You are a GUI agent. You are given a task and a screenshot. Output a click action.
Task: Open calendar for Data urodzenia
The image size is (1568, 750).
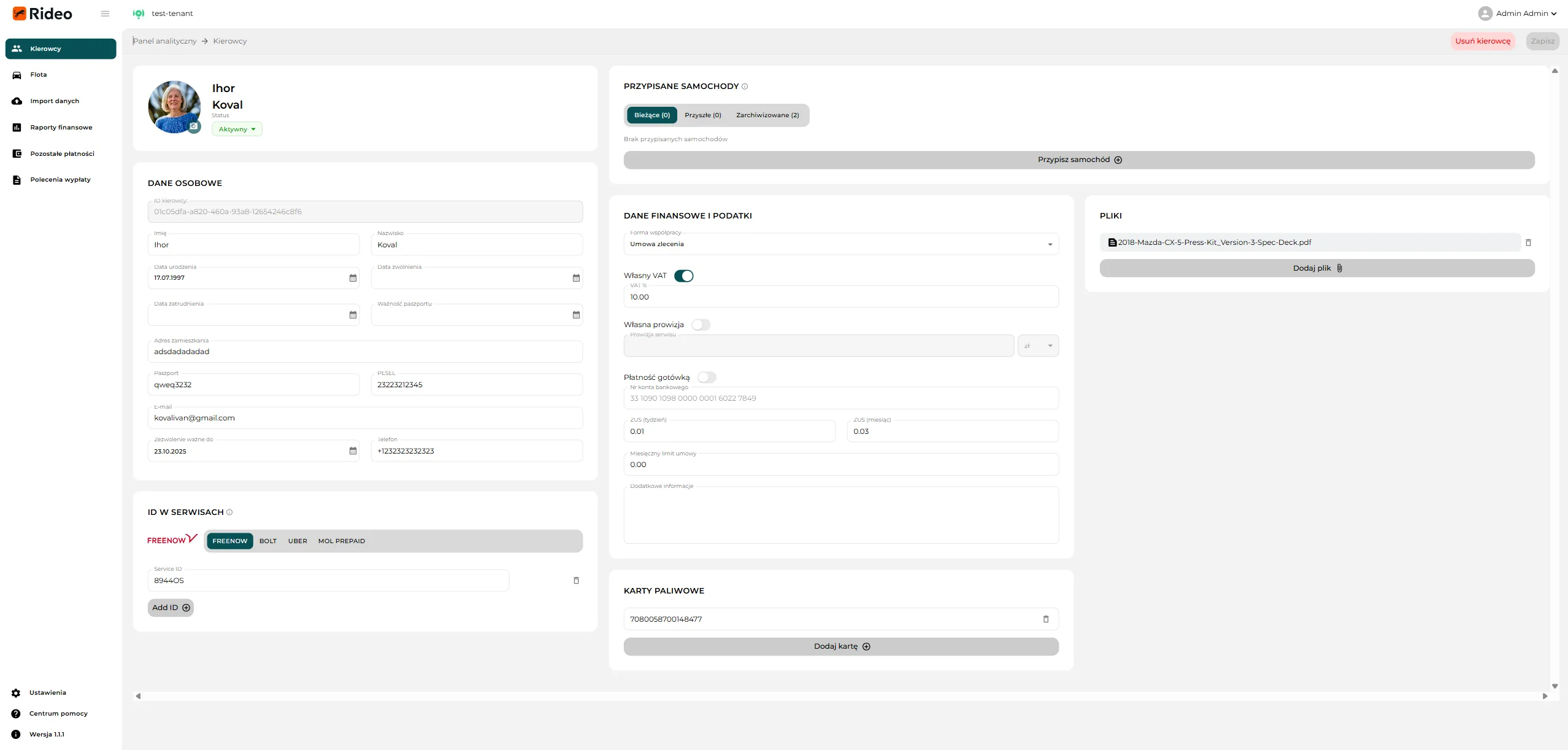tap(353, 278)
